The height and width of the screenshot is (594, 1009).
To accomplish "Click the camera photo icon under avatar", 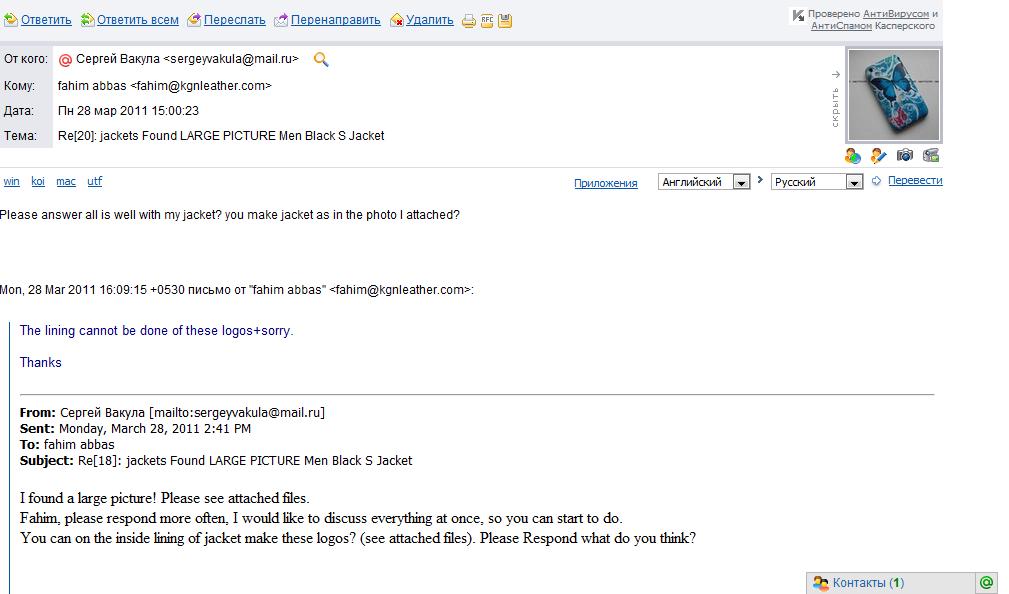I will coord(904,155).
